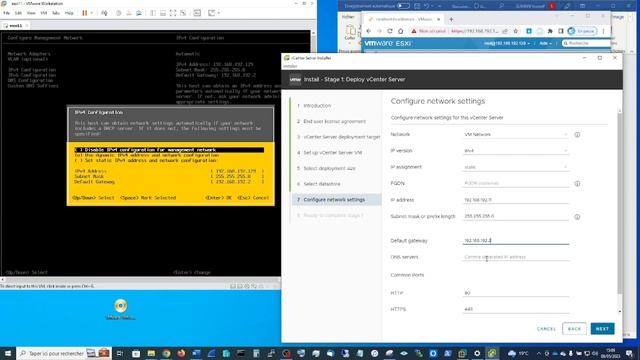Screen dimensions: 640x360
Task: Open Help menu in VMware Workstation
Action: pyautogui.click(x=69, y=13)
